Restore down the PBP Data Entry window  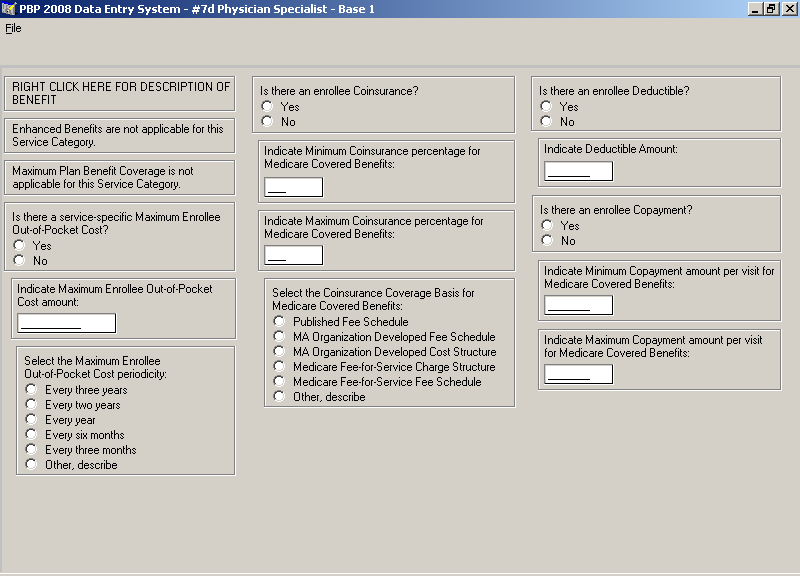click(771, 9)
